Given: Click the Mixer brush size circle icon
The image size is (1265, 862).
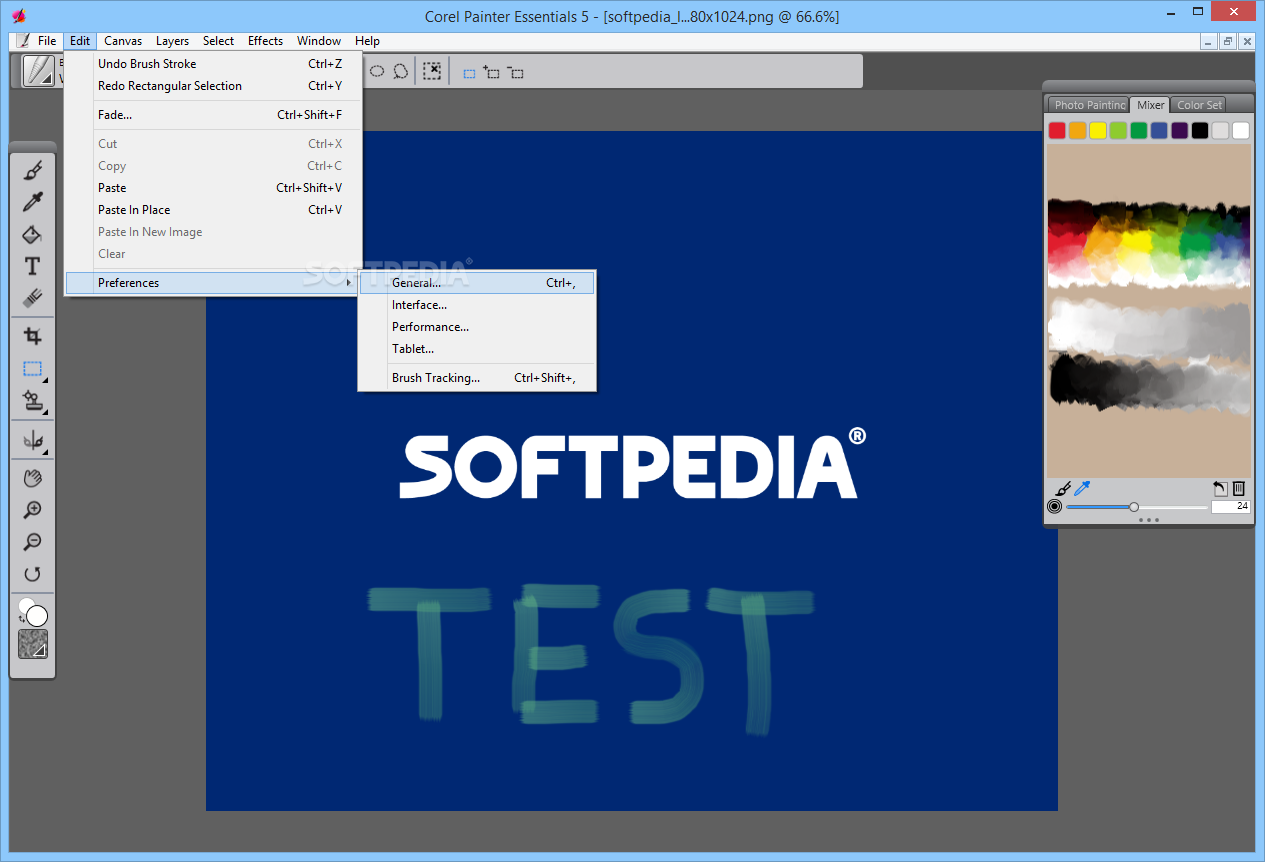Looking at the screenshot, I should pyautogui.click(x=1054, y=507).
